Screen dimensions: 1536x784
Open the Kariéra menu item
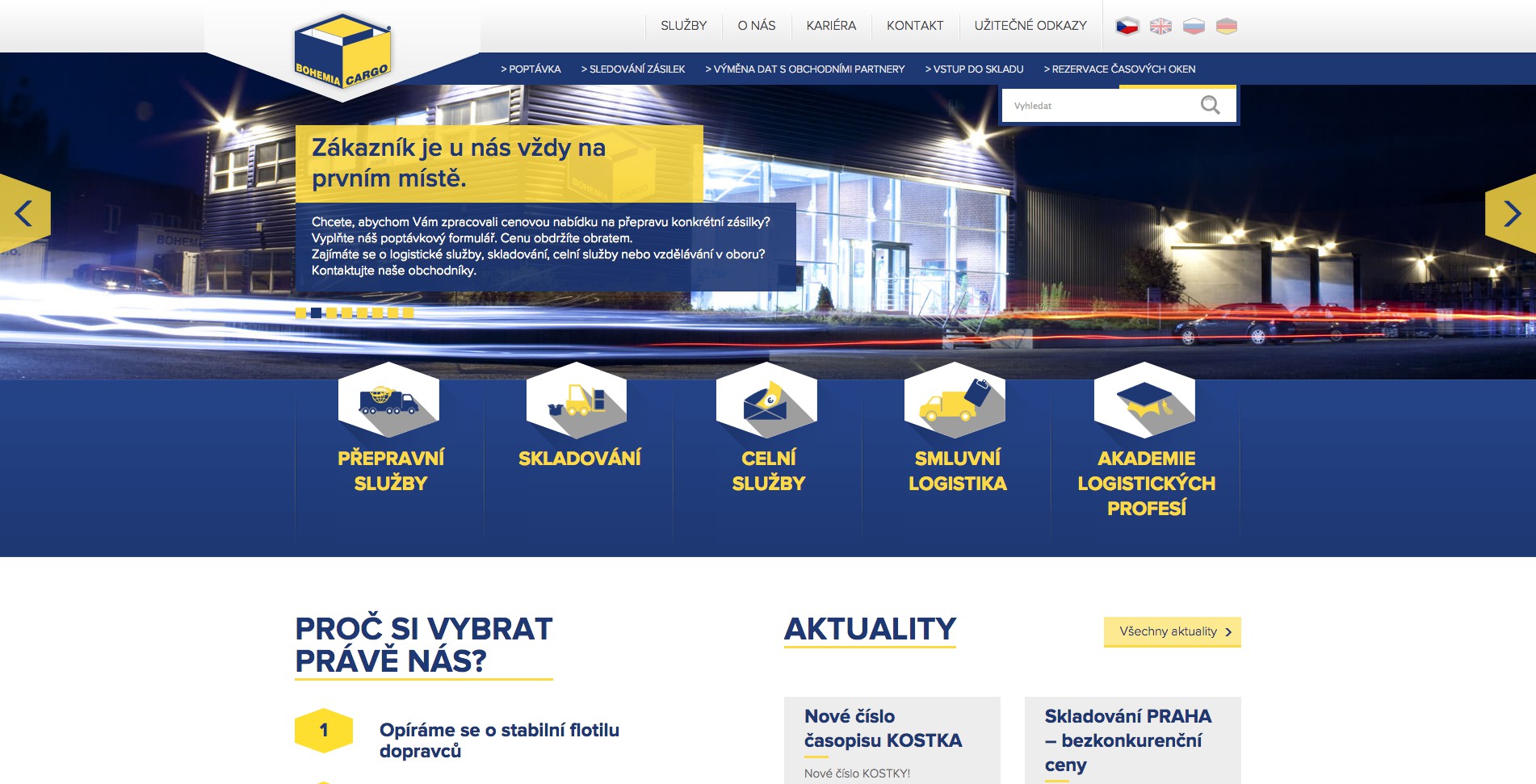click(831, 26)
